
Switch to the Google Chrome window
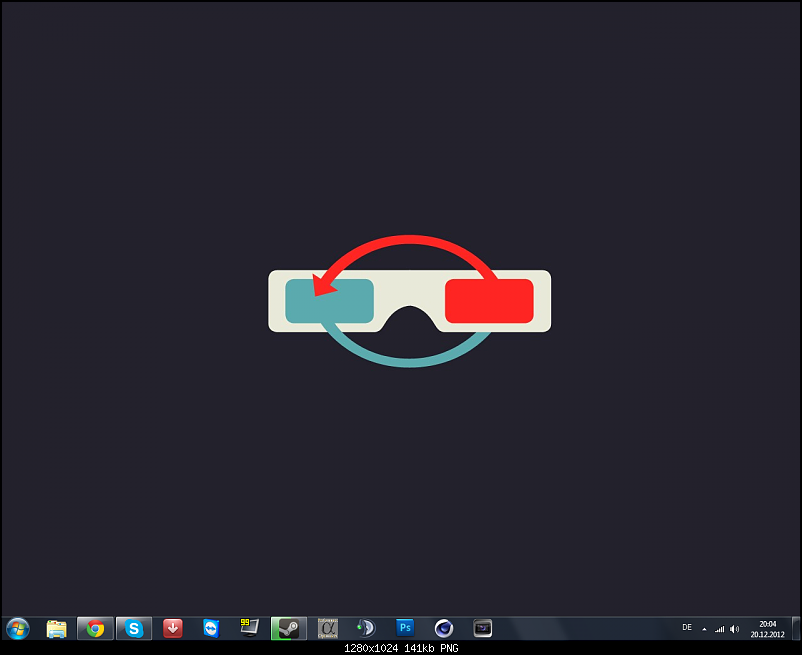pos(95,628)
